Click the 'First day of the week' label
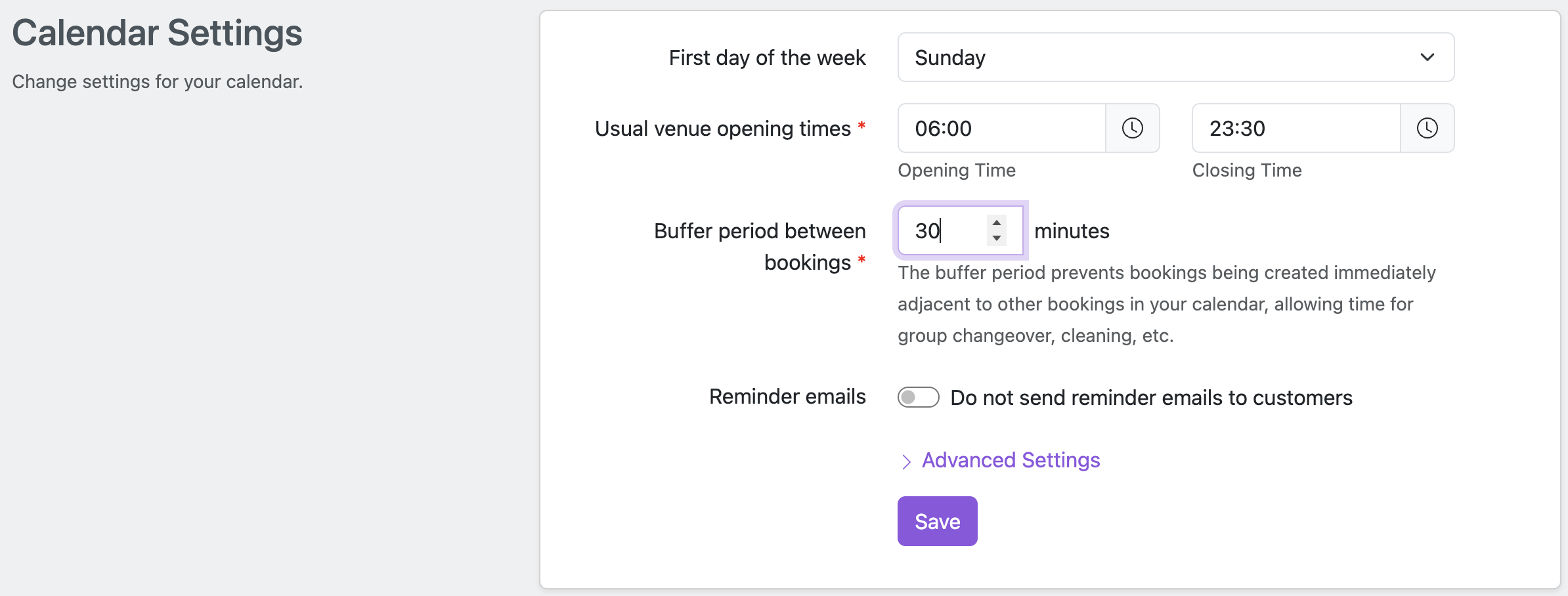The width and height of the screenshot is (1568, 596). 767,58
